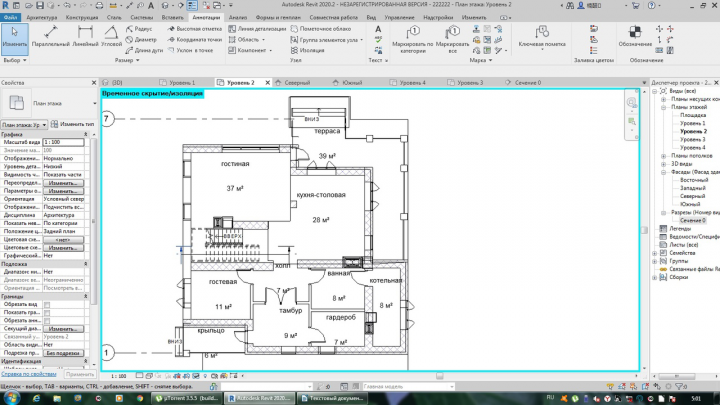Select Уровень 3 in project browser
Viewport: 720px width, 405px height.
[x=692, y=140]
